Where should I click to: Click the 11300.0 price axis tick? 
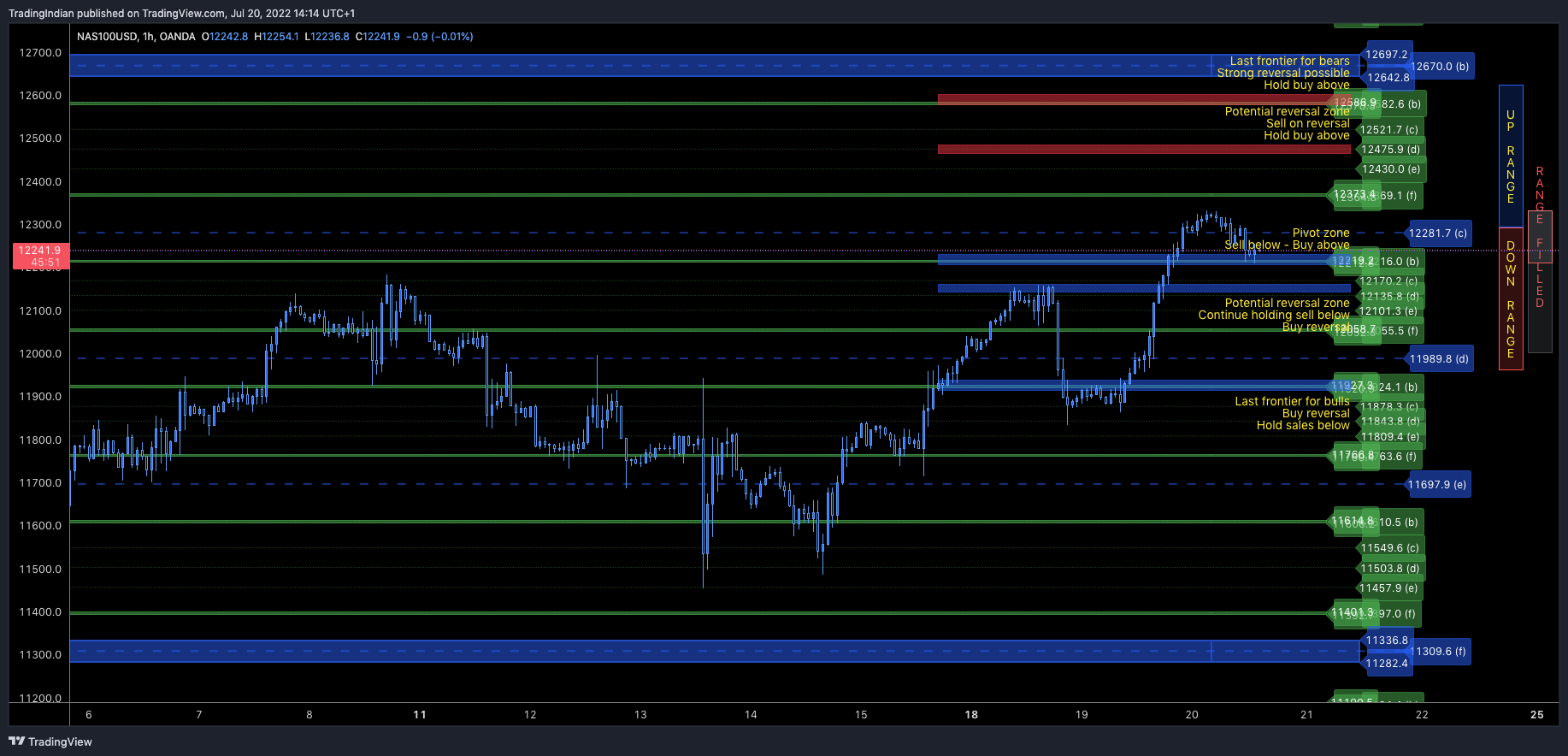tap(40, 654)
